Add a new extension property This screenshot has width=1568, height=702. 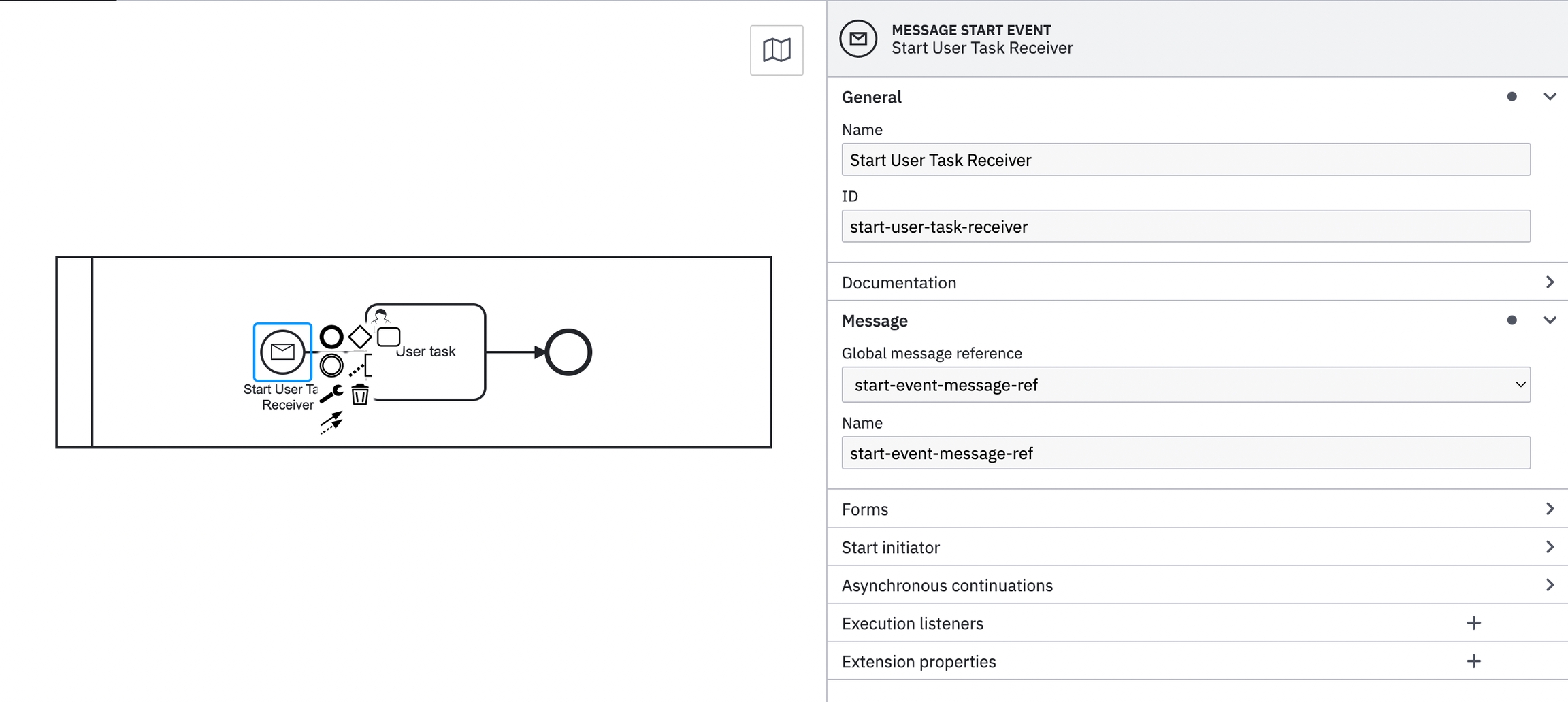(x=1473, y=661)
